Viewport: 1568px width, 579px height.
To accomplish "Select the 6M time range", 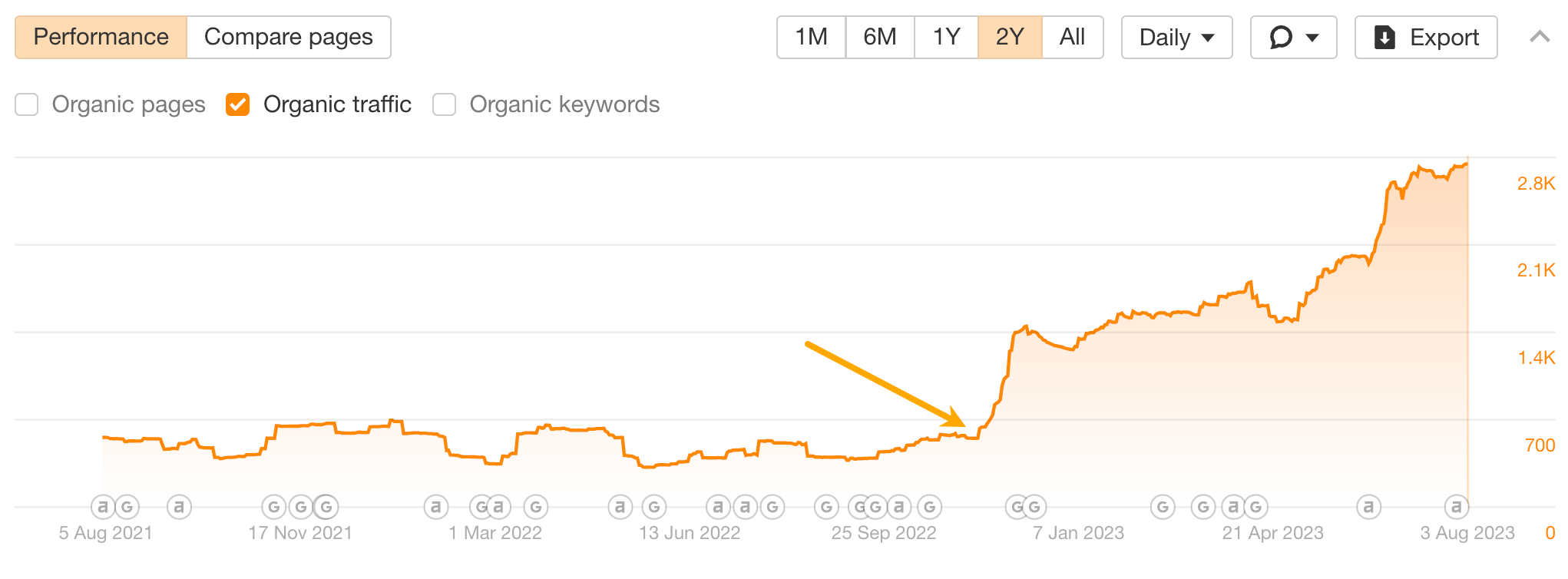I will click(878, 36).
